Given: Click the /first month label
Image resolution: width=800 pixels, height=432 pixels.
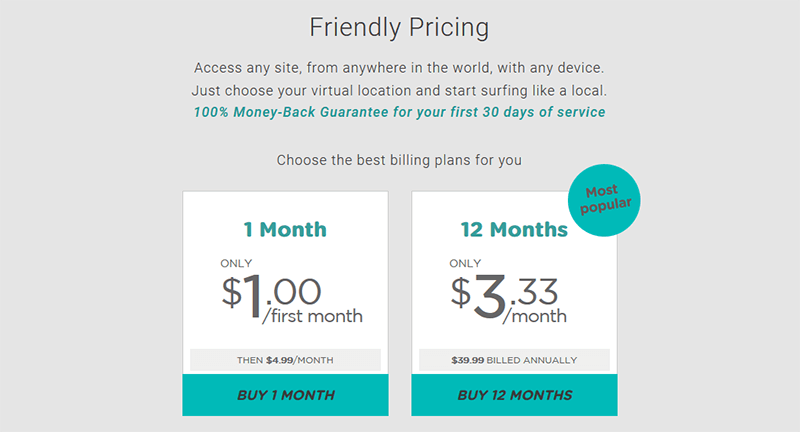Looking at the screenshot, I should [x=312, y=316].
